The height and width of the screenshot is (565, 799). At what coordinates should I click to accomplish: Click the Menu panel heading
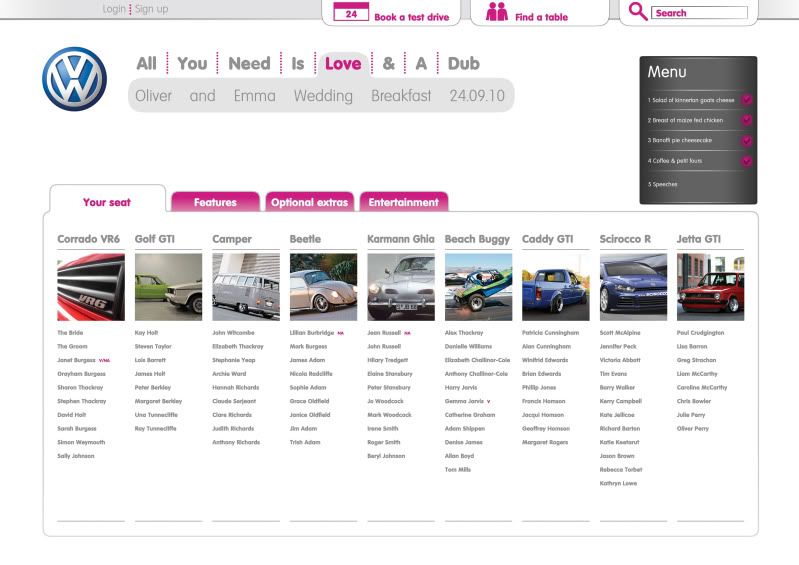pyautogui.click(x=667, y=72)
